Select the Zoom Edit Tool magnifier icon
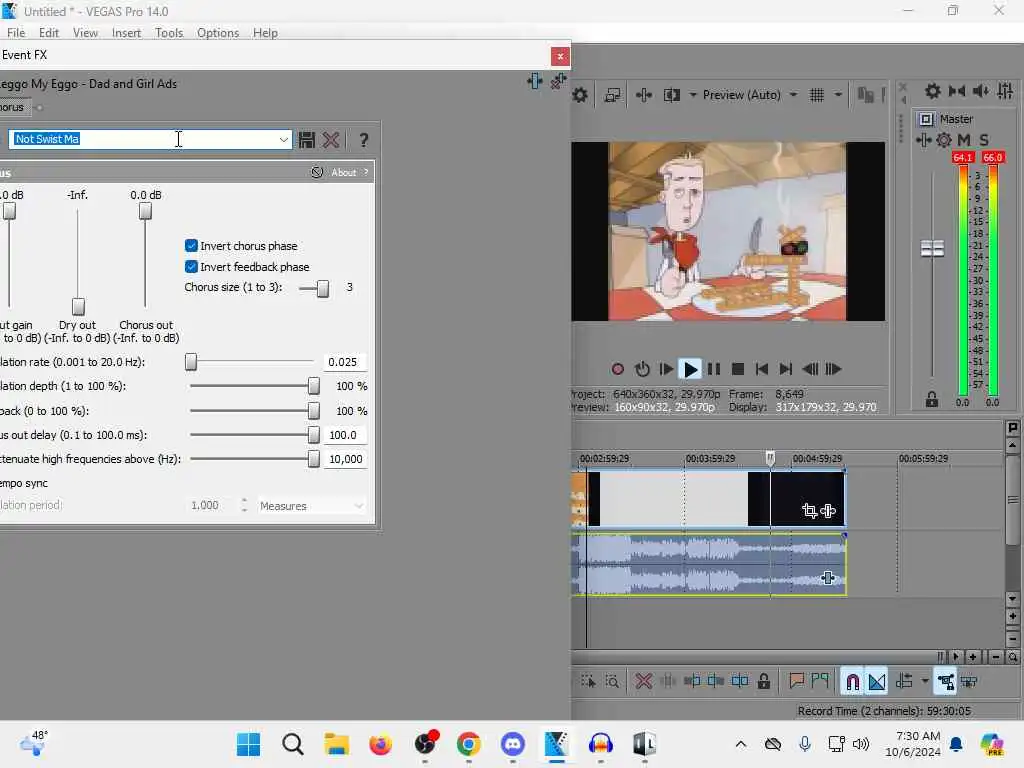This screenshot has height=768, width=1024. 612,681
